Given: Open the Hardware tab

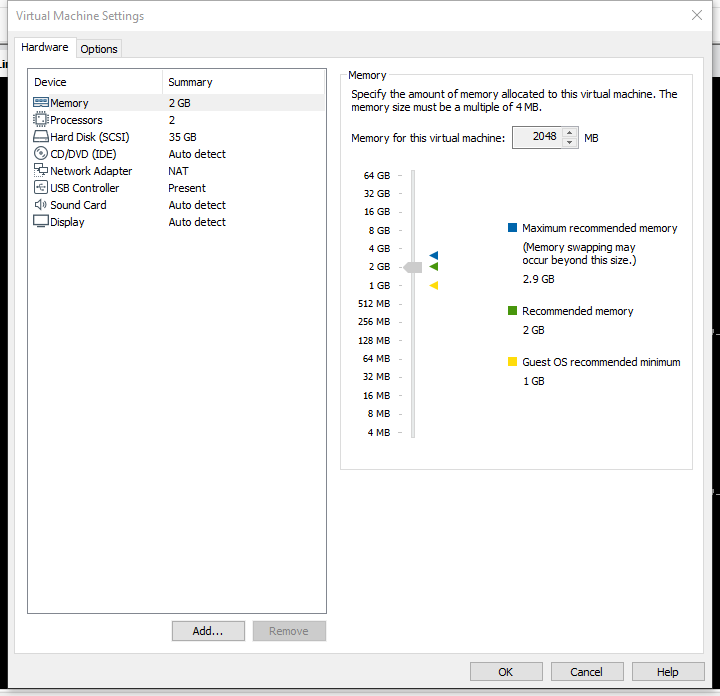Looking at the screenshot, I should pyautogui.click(x=45, y=48).
